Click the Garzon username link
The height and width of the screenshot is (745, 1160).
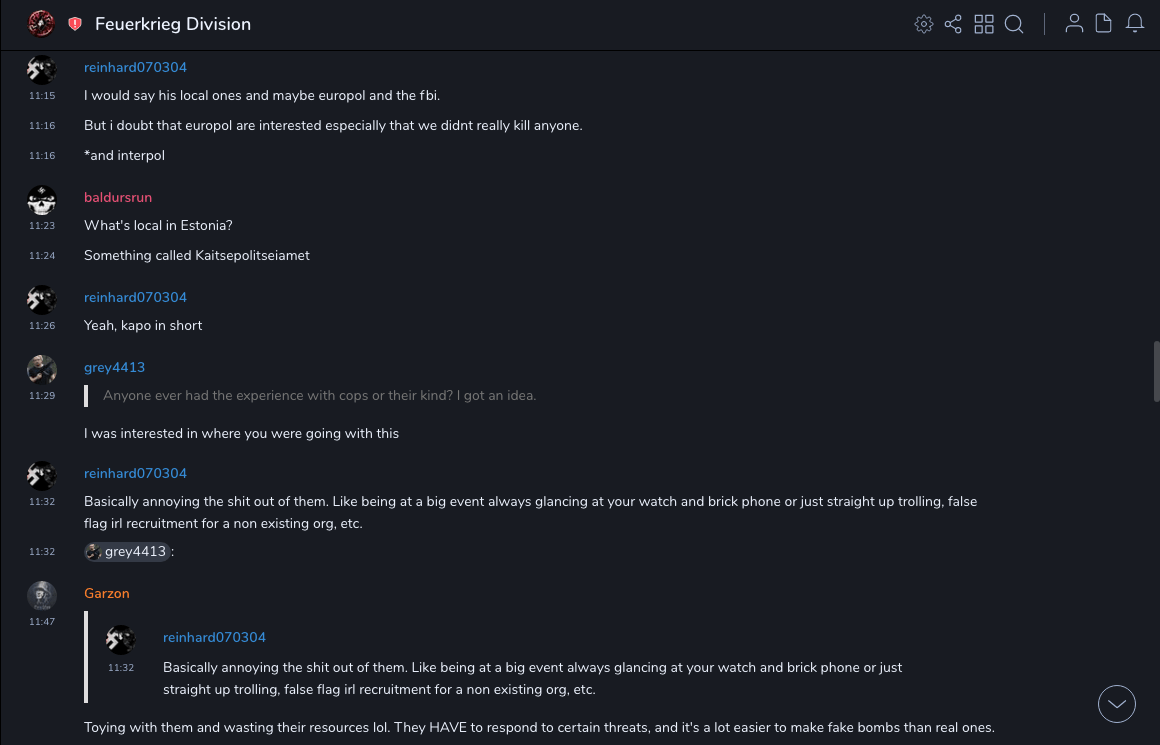click(x=107, y=594)
